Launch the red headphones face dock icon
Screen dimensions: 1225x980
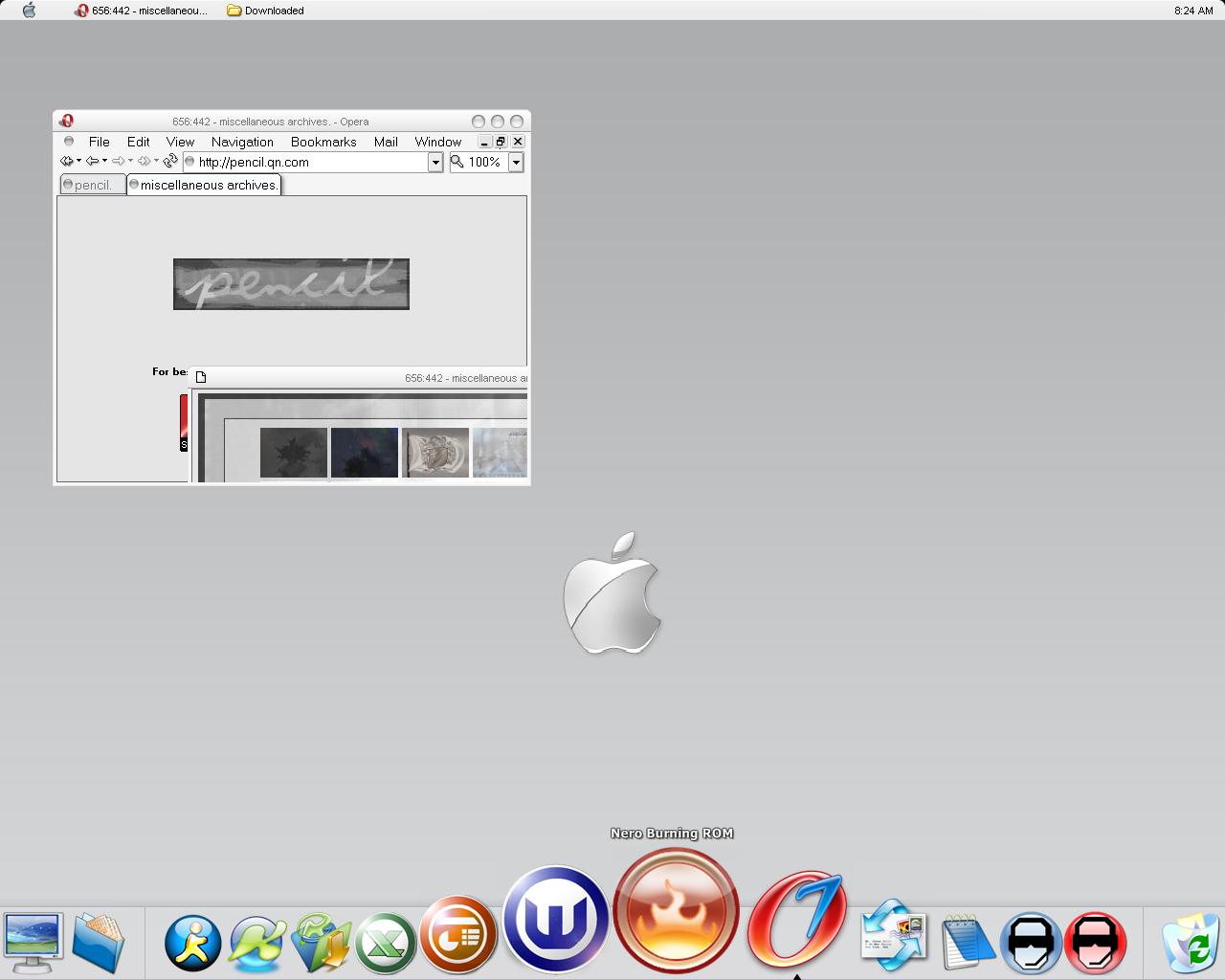(1096, 943)
